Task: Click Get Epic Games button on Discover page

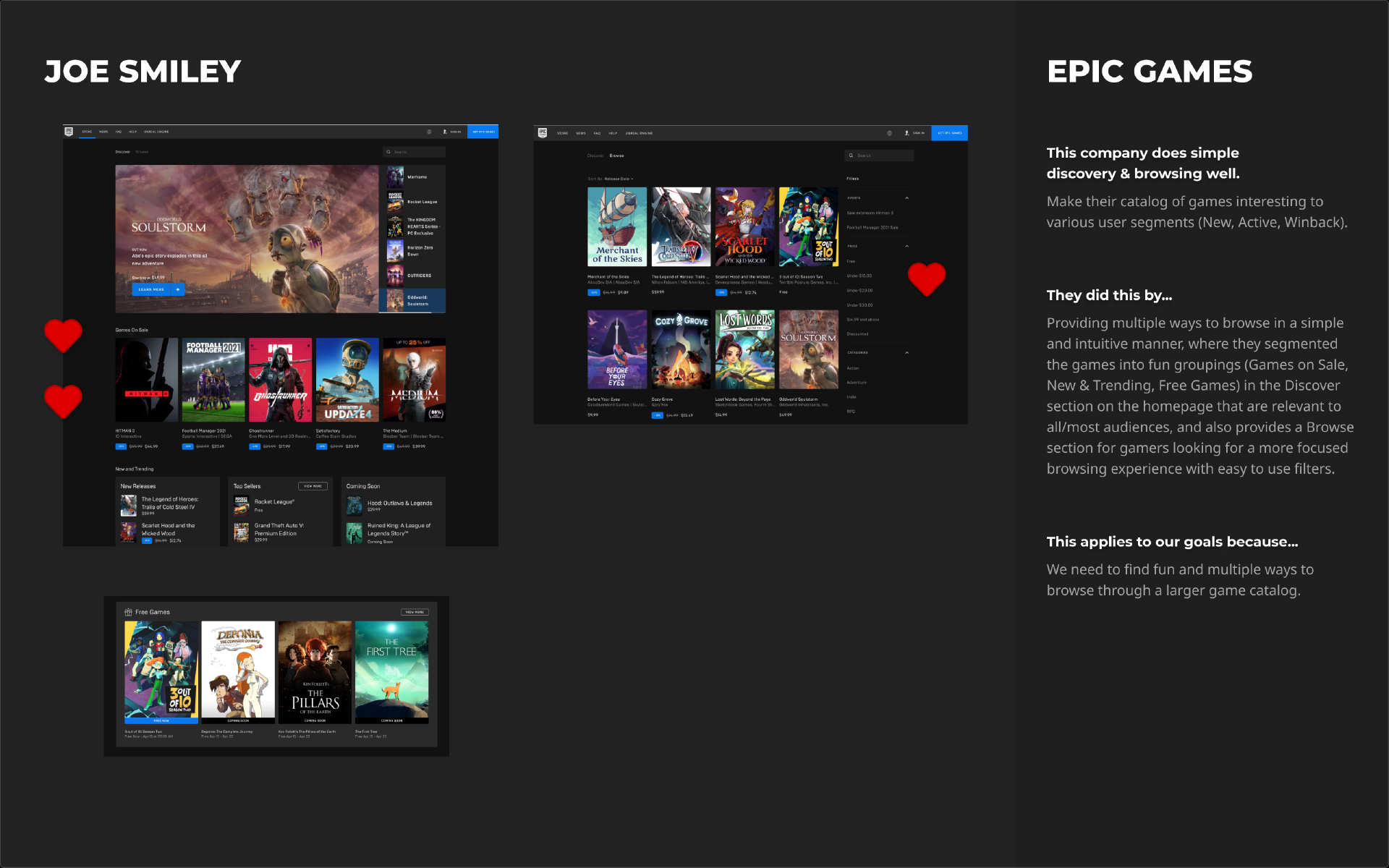Action: (483, 132)
